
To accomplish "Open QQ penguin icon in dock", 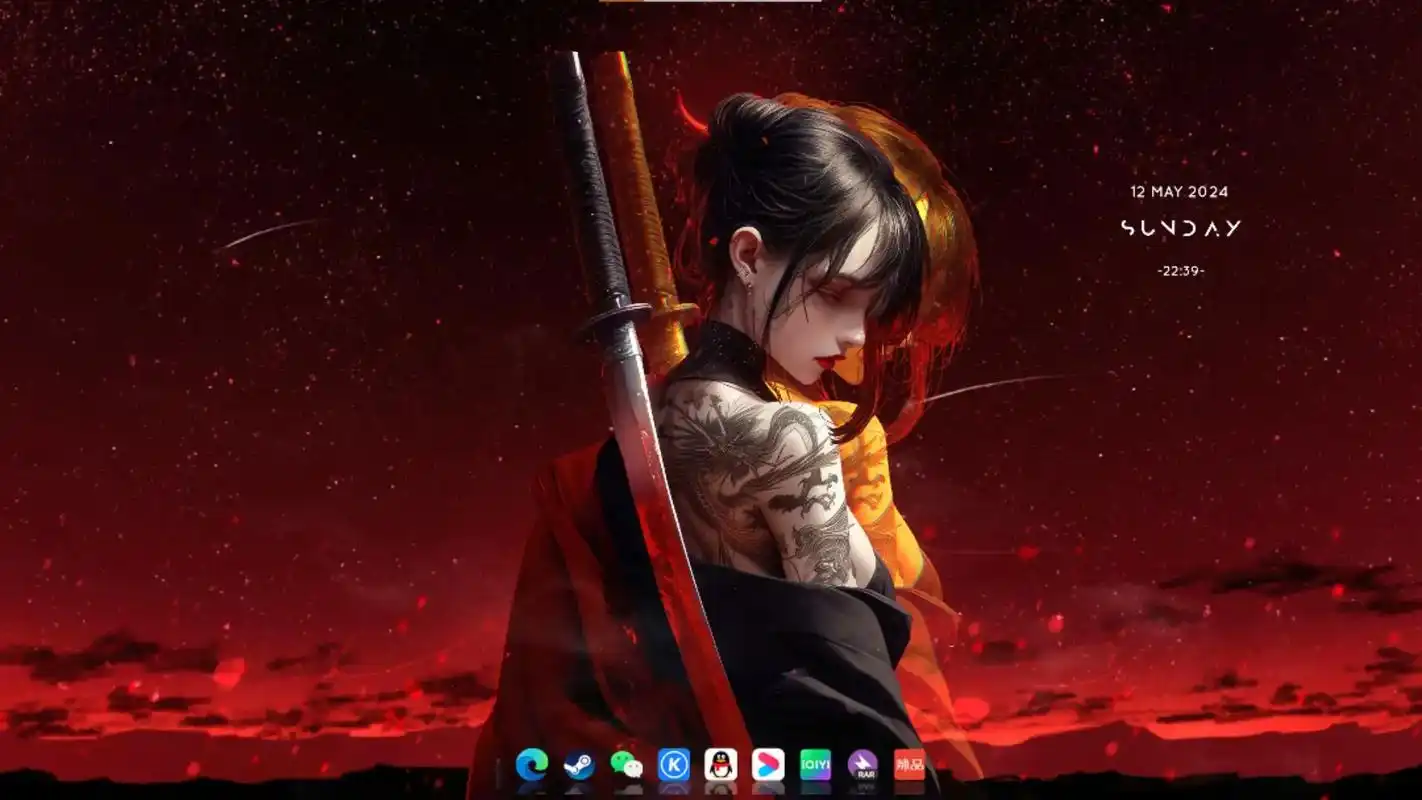I will pos(720,765).
